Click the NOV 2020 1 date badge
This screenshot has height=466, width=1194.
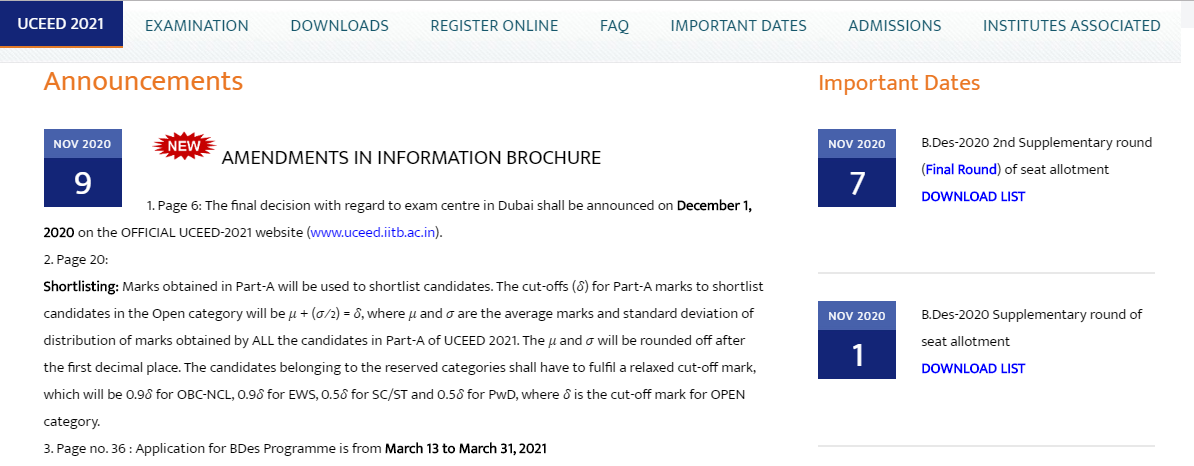(x=857, y=340)
